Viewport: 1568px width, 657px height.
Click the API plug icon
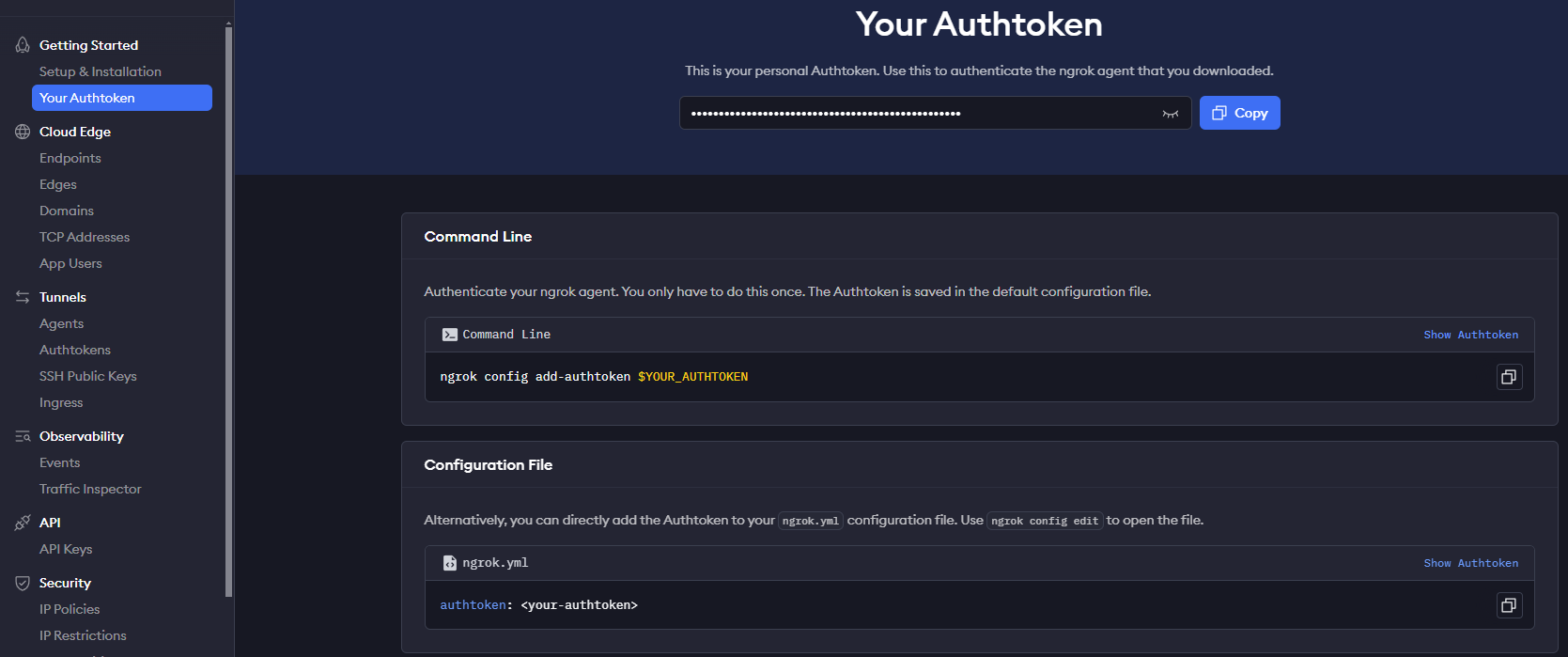pyautogui.click(x=23, y=523)
